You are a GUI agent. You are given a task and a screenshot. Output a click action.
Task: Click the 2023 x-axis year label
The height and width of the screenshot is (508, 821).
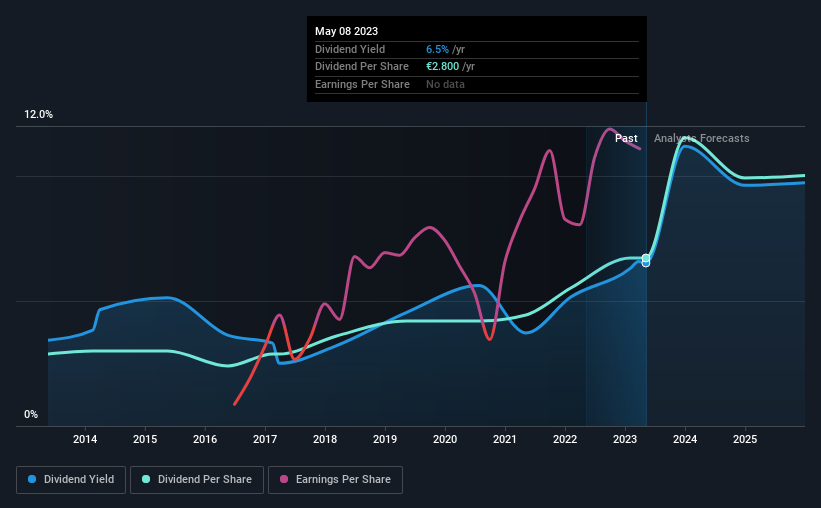(625, 439)
